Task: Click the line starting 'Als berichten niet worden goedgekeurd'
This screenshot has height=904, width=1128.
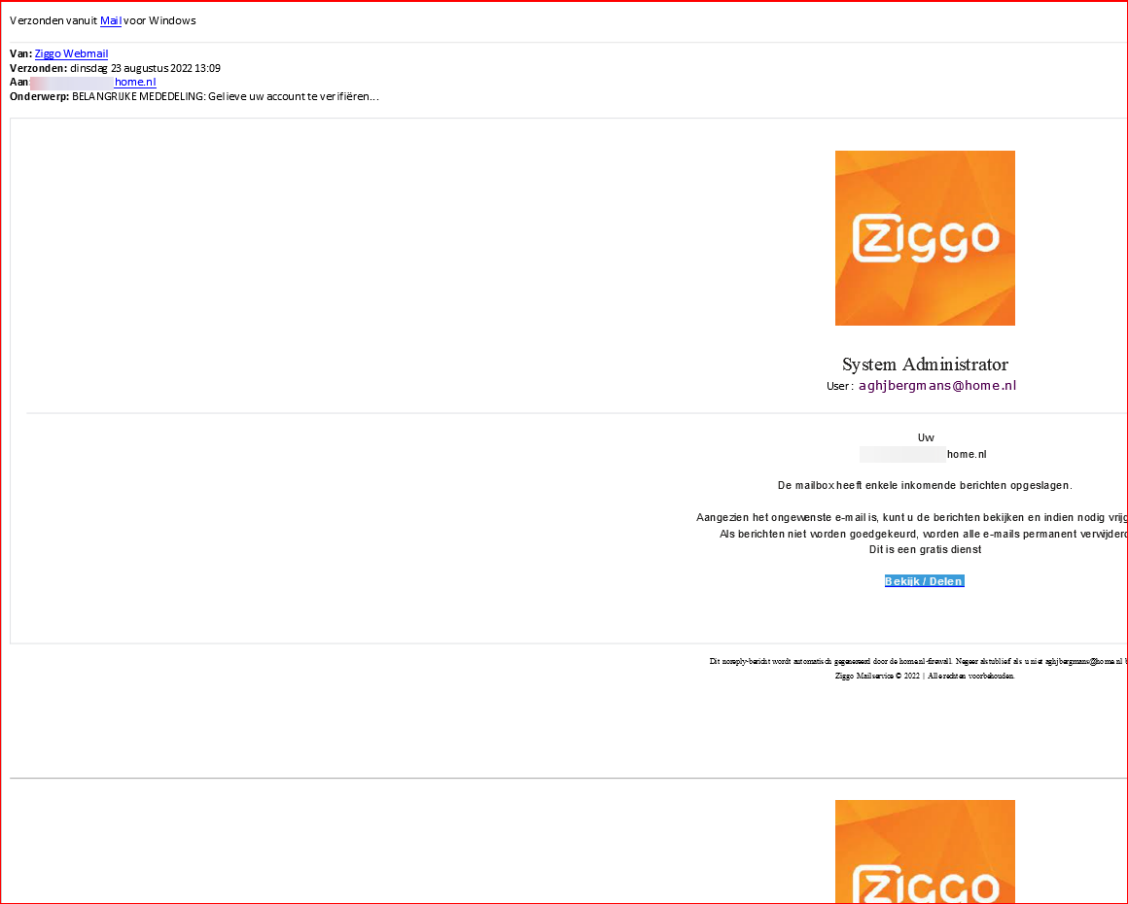Action: tap(924, 534)
